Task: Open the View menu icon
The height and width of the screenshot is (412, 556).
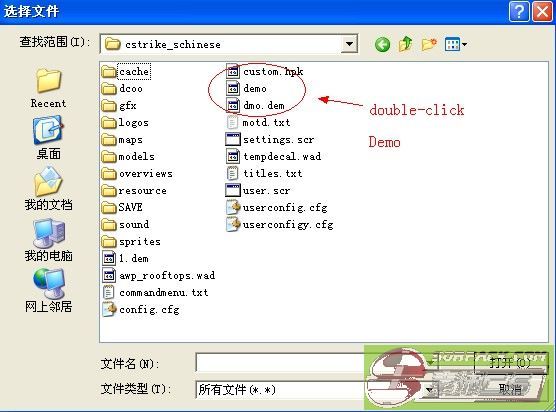Action: pyautogui.click(x=456, y=44)
